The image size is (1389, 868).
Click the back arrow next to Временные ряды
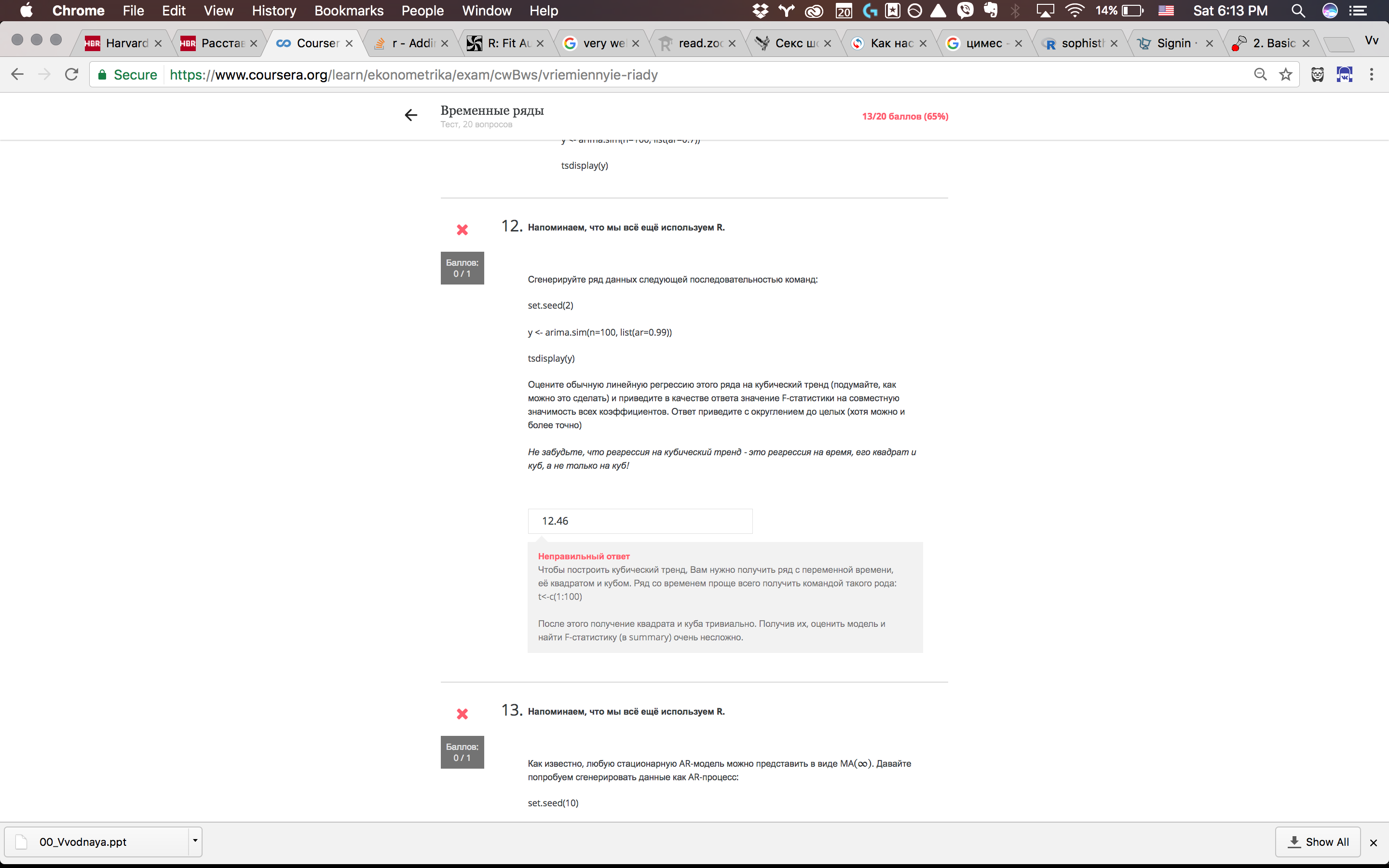click(x=410, y=115)
